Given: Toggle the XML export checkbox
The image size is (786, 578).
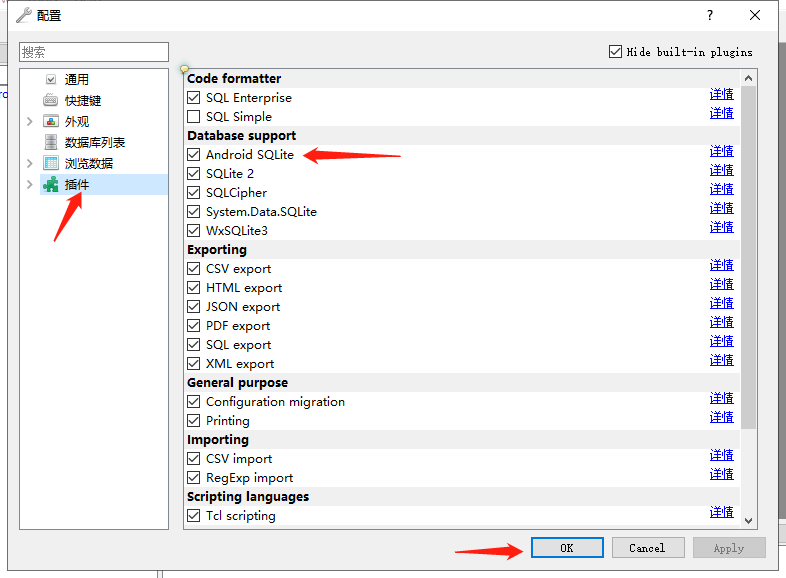Looking at the screenshot, I should tap(193, 363).
